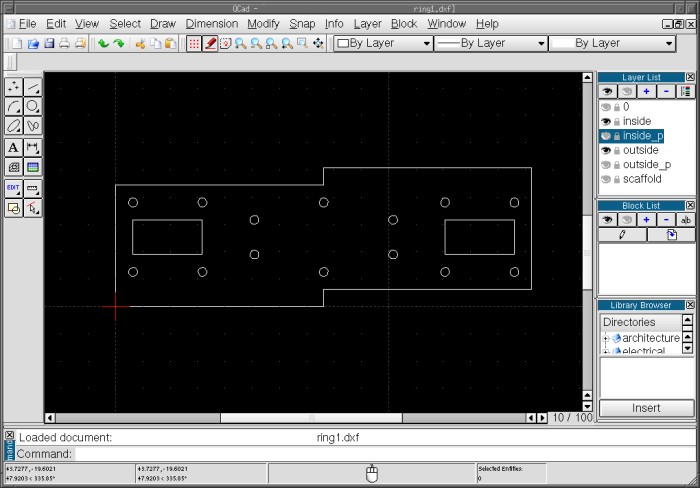Open the color By Layer dropdown

(383, 43)
